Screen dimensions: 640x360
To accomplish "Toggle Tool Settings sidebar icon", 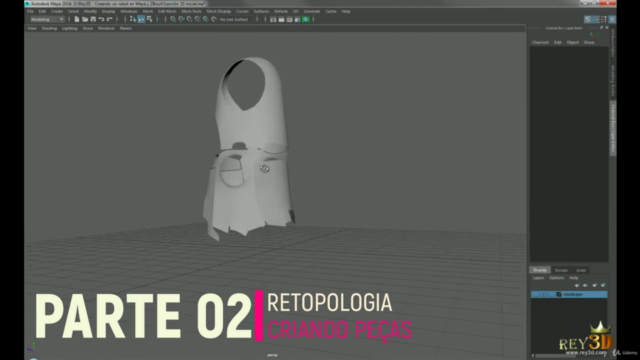I will pyautogui.click(x=604, y=19).
